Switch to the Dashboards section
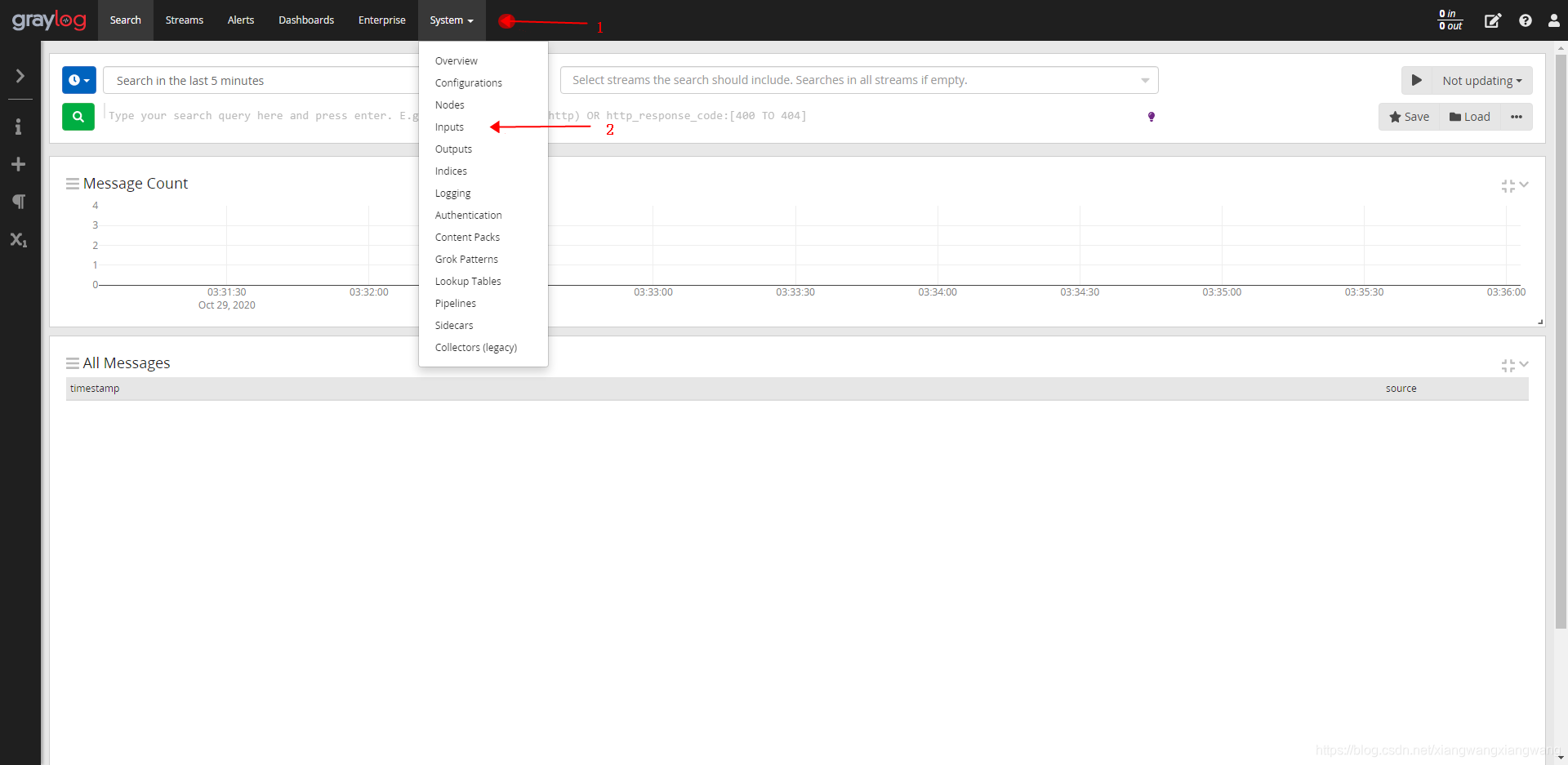The image size is (1568, 765). [x=306, y=20]
